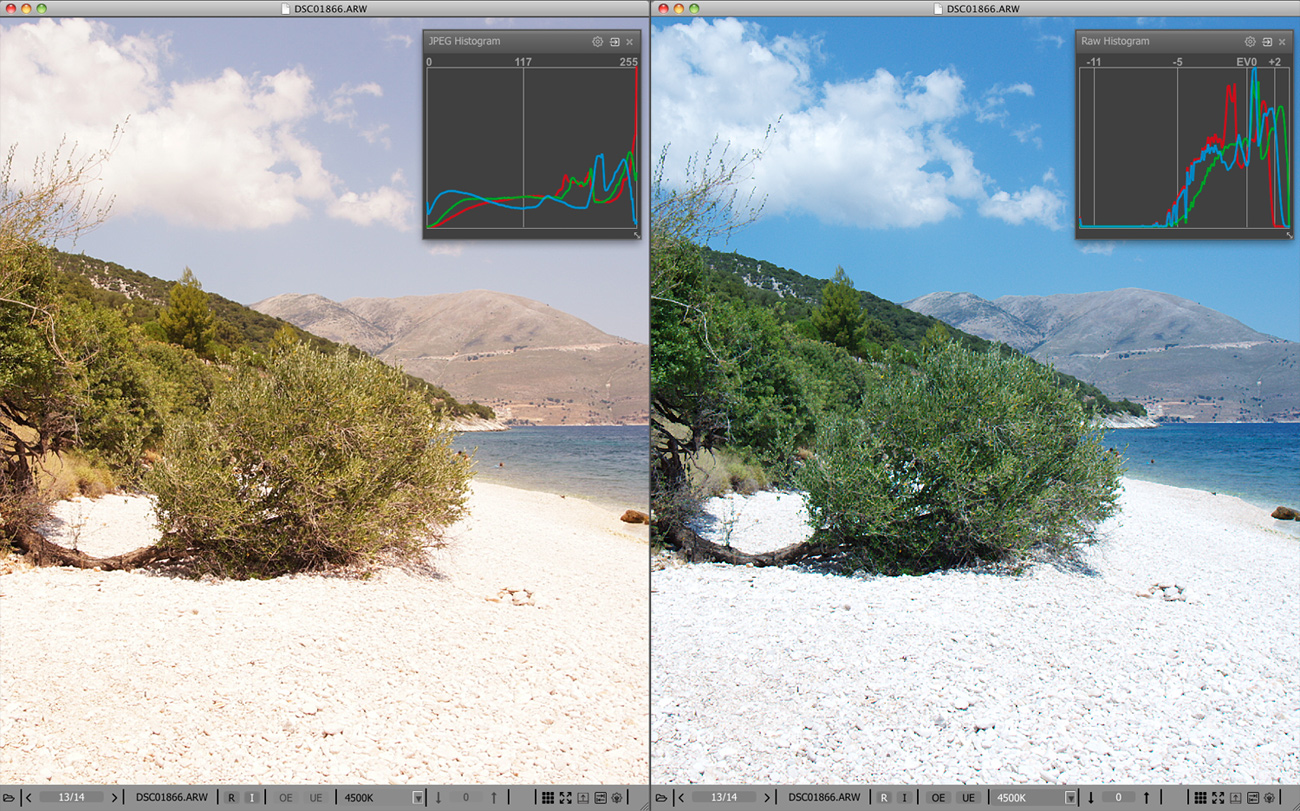This screenshot has width=1300, height=811.
Task: Enter fullscreen mode in left window
Action: [x=565, y=797]
